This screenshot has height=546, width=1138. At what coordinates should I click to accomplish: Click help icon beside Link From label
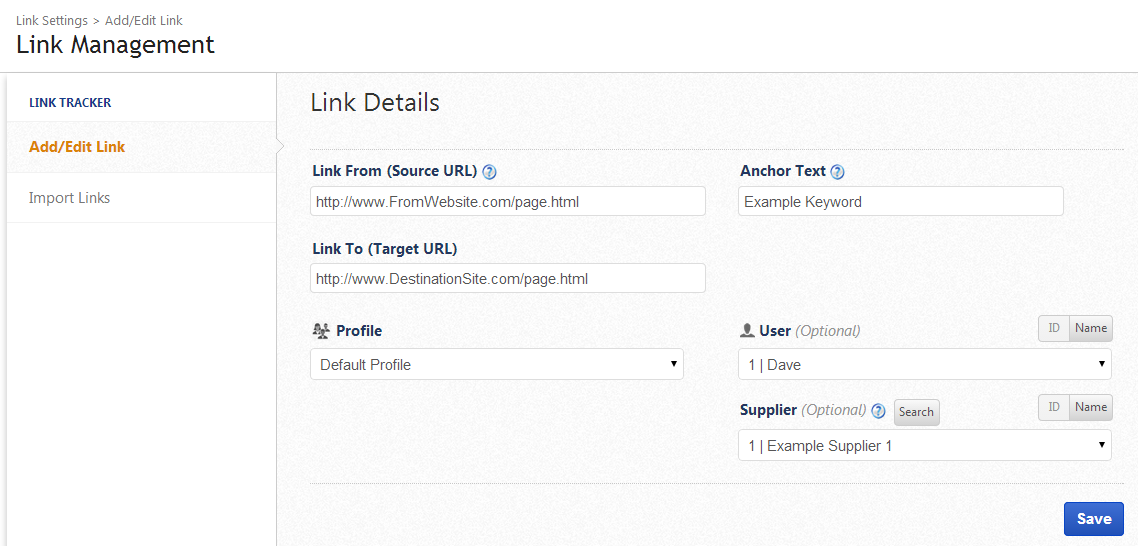tap(490, 172)
